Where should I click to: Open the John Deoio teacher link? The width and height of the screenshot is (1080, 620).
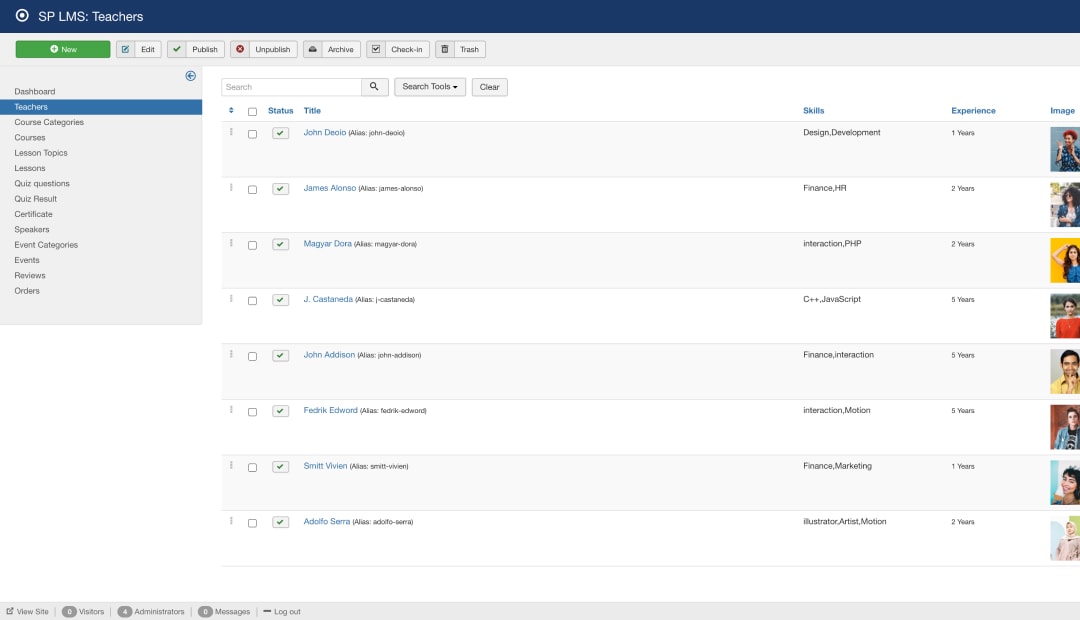pyautogui.click(x=326, y=132)
